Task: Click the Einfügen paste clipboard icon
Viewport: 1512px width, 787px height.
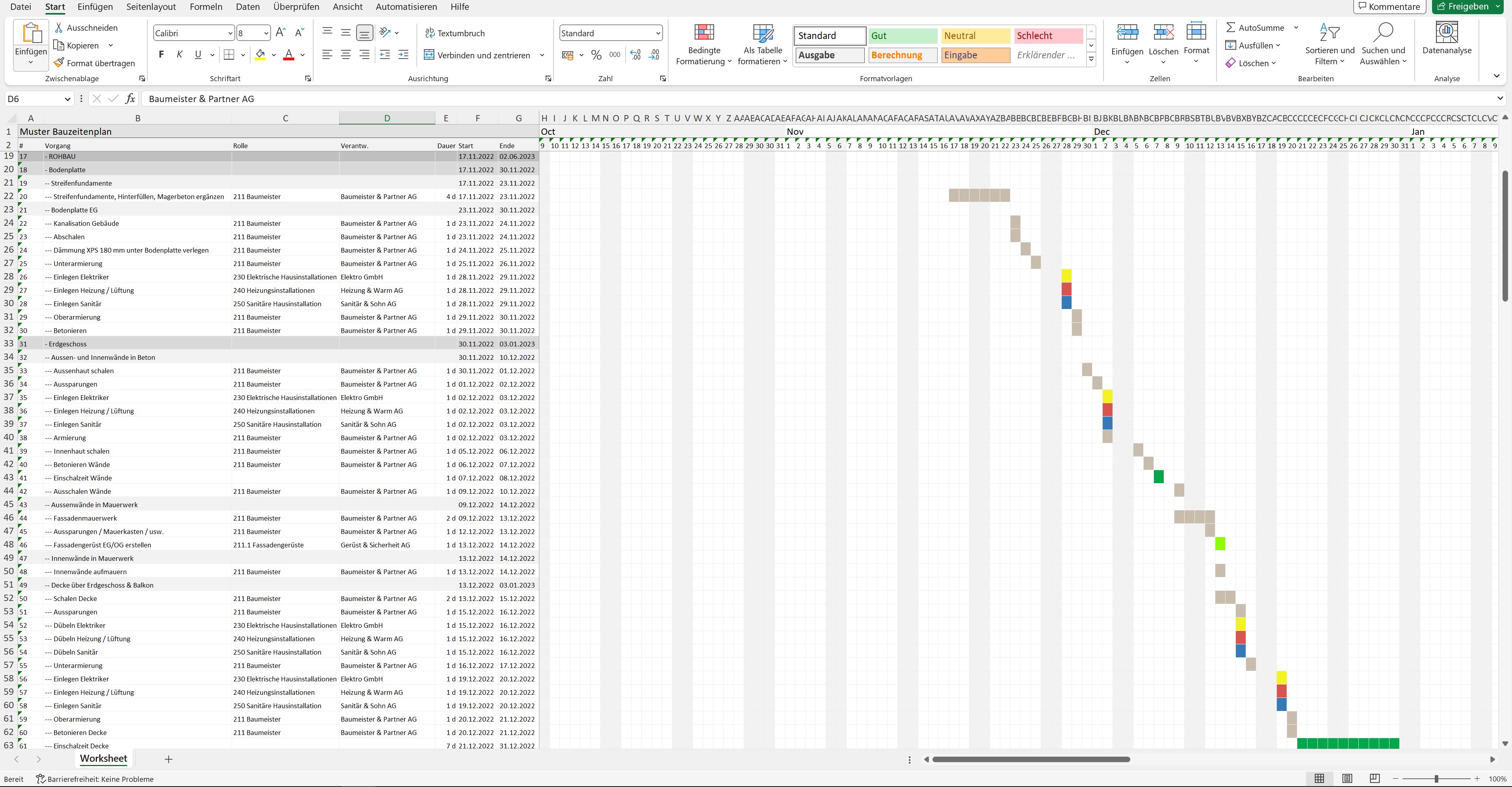Action: (30, 33)
